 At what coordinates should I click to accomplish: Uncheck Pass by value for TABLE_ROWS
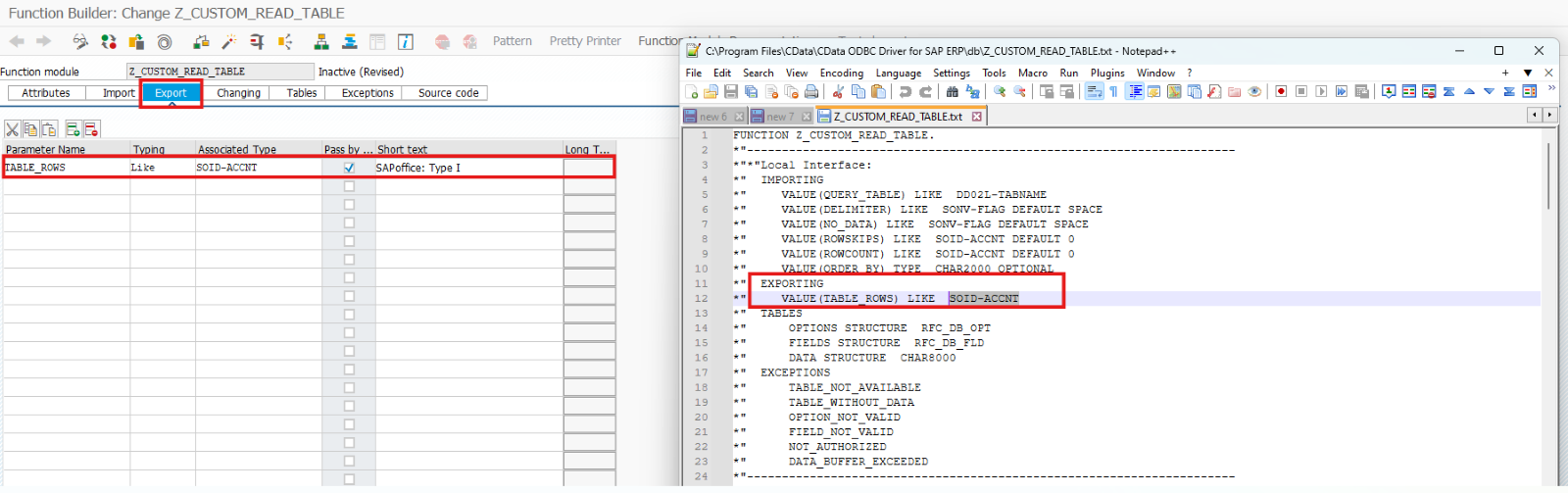[x=349, y=168]
